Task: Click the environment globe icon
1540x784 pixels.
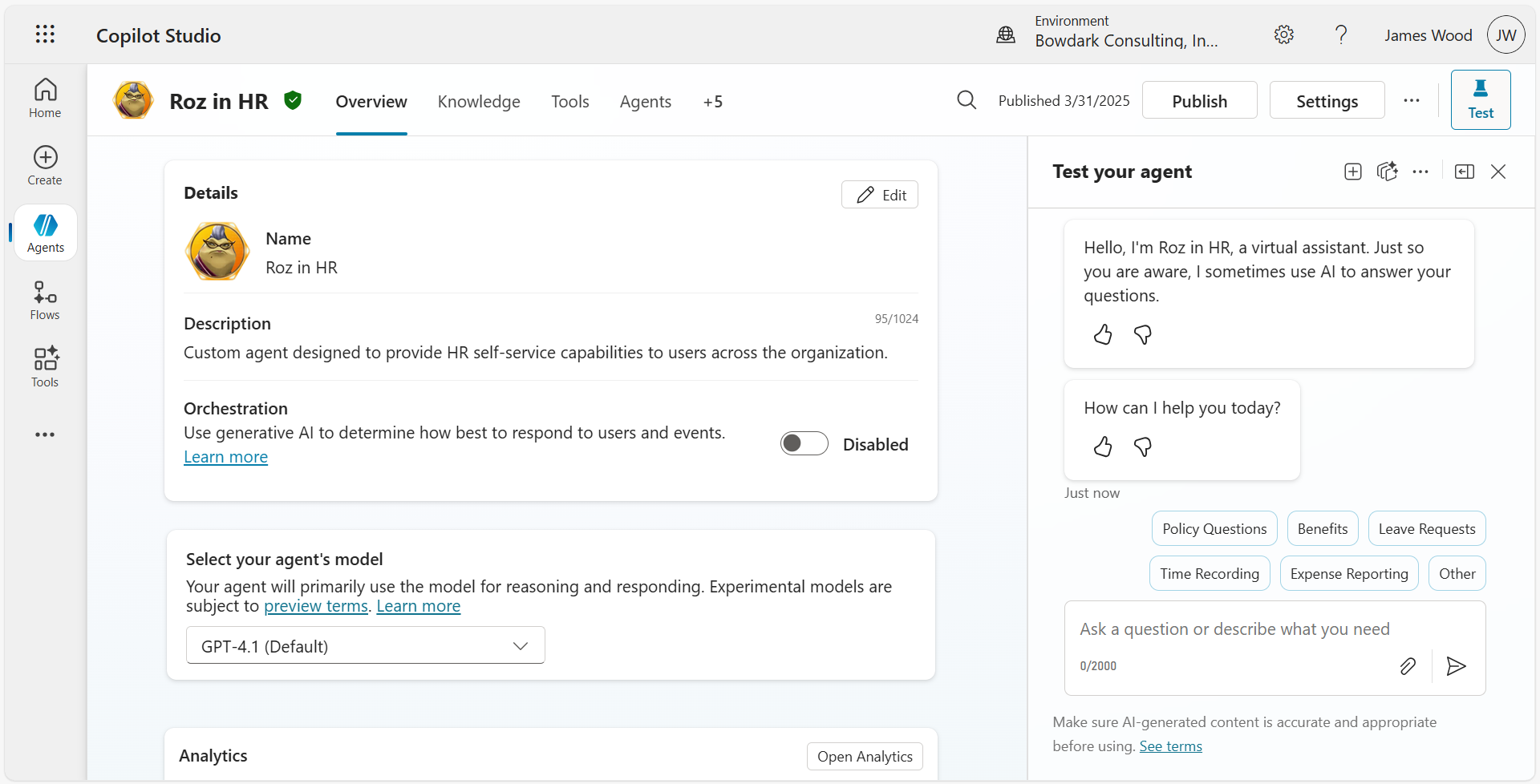Action: (1006, 34)
